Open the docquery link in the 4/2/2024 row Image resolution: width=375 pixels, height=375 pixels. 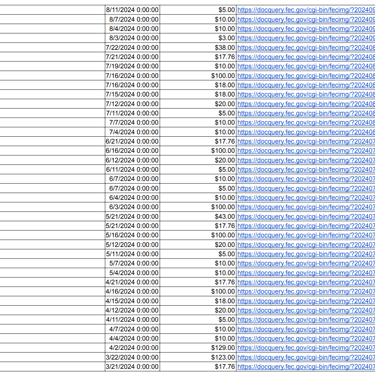click(x=306, y=348)
